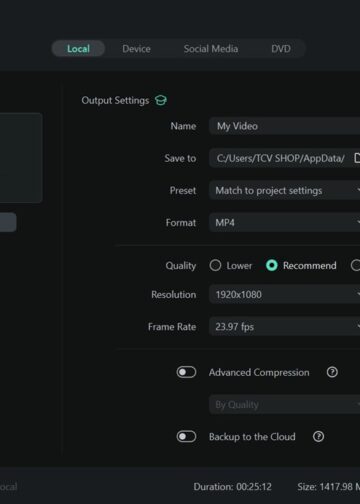The height and width of the screenshot is (504, 360).
Task: Open the Preset dropdown showing Match to project settings
Action: [285, 190]
